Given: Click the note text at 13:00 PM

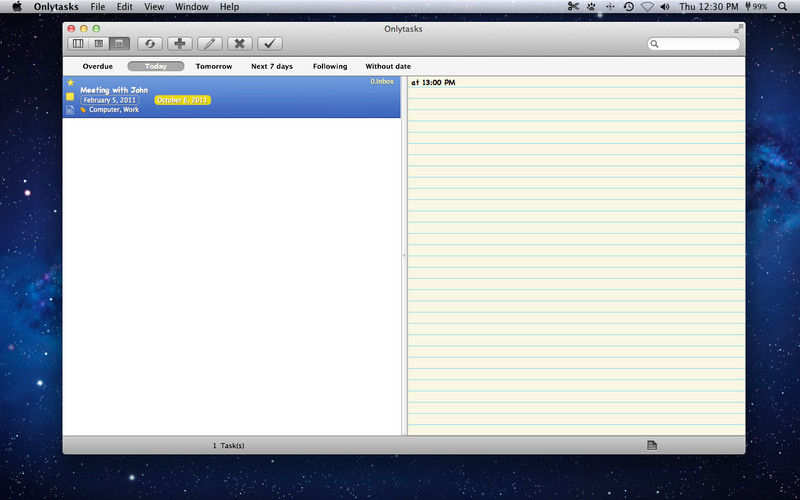Looking at the screenshot, I should 433,83.
